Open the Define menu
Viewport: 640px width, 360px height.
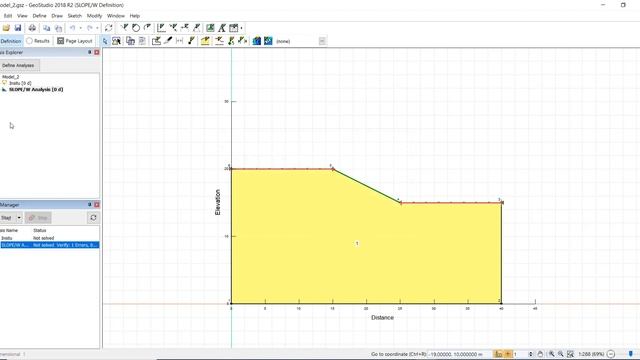pyautogui.click(x=39, y=16)
